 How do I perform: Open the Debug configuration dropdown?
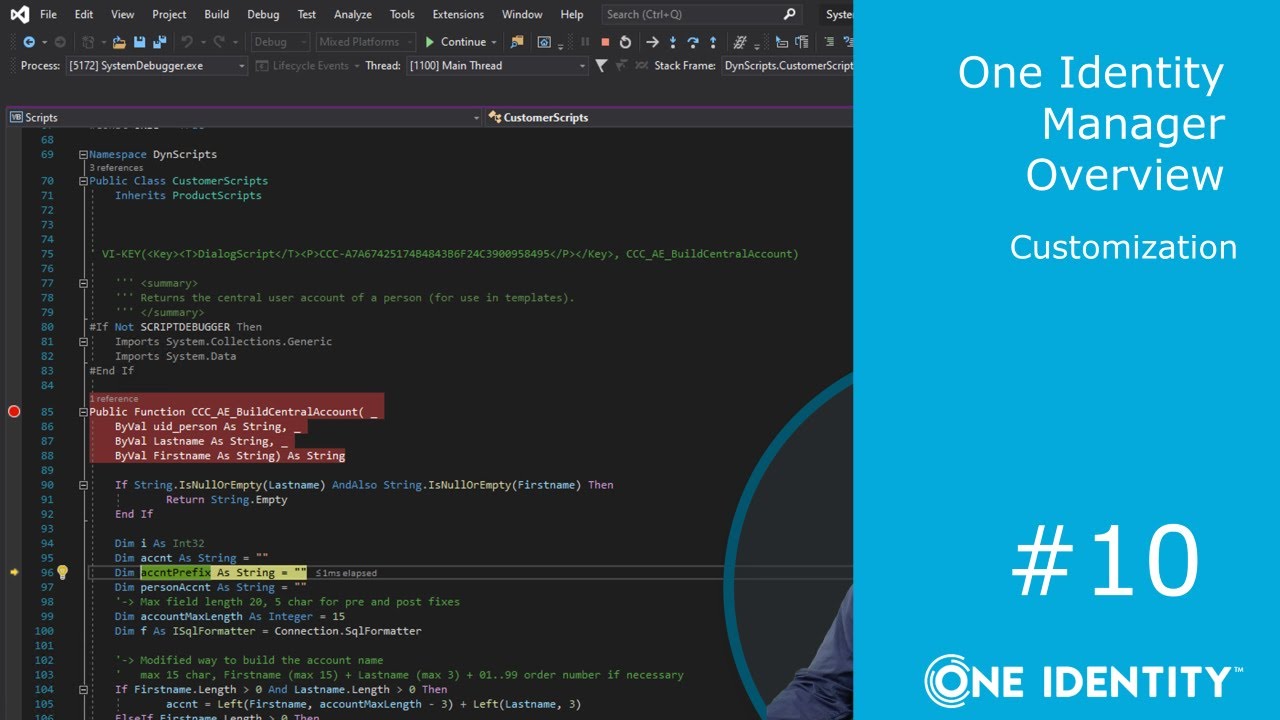click(280, 42)
